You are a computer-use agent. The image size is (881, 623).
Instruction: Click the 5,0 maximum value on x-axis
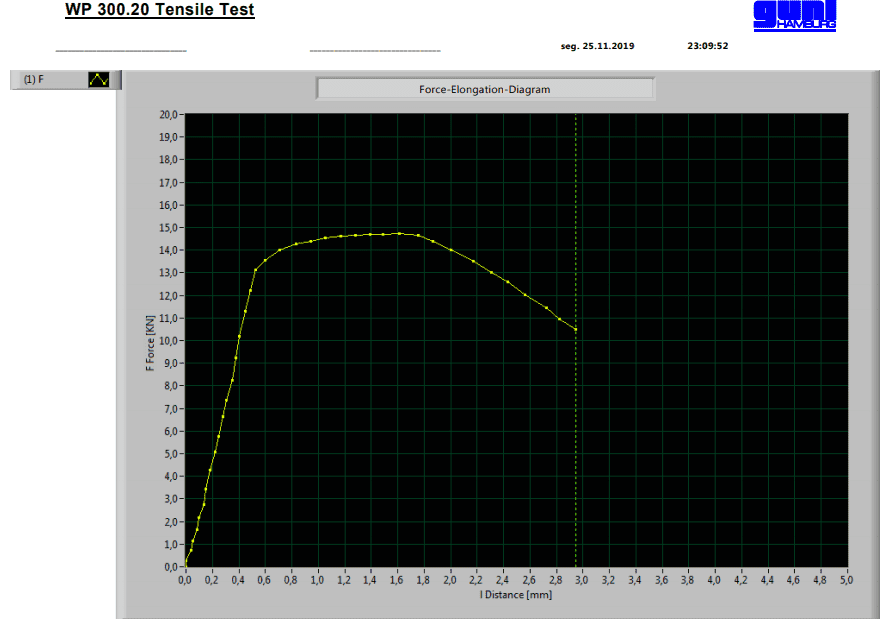(846, 580)
